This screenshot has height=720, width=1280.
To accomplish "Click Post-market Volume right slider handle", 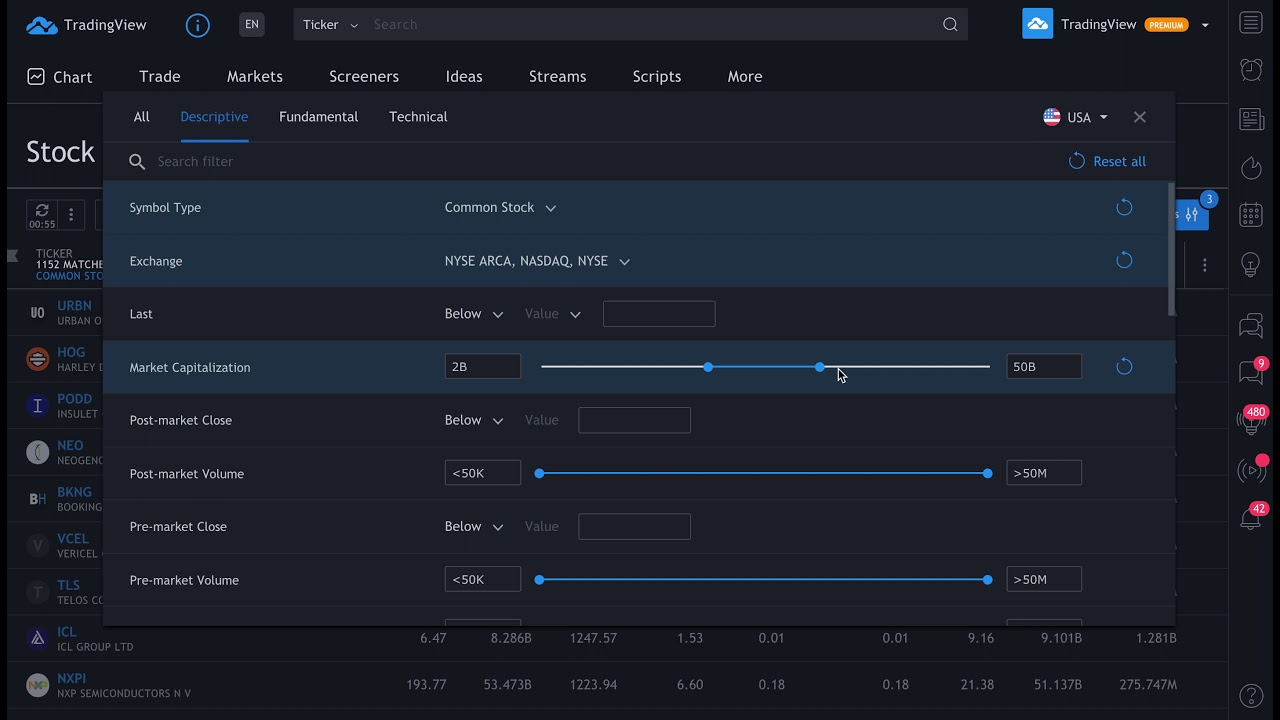I will tap(987, 473).
